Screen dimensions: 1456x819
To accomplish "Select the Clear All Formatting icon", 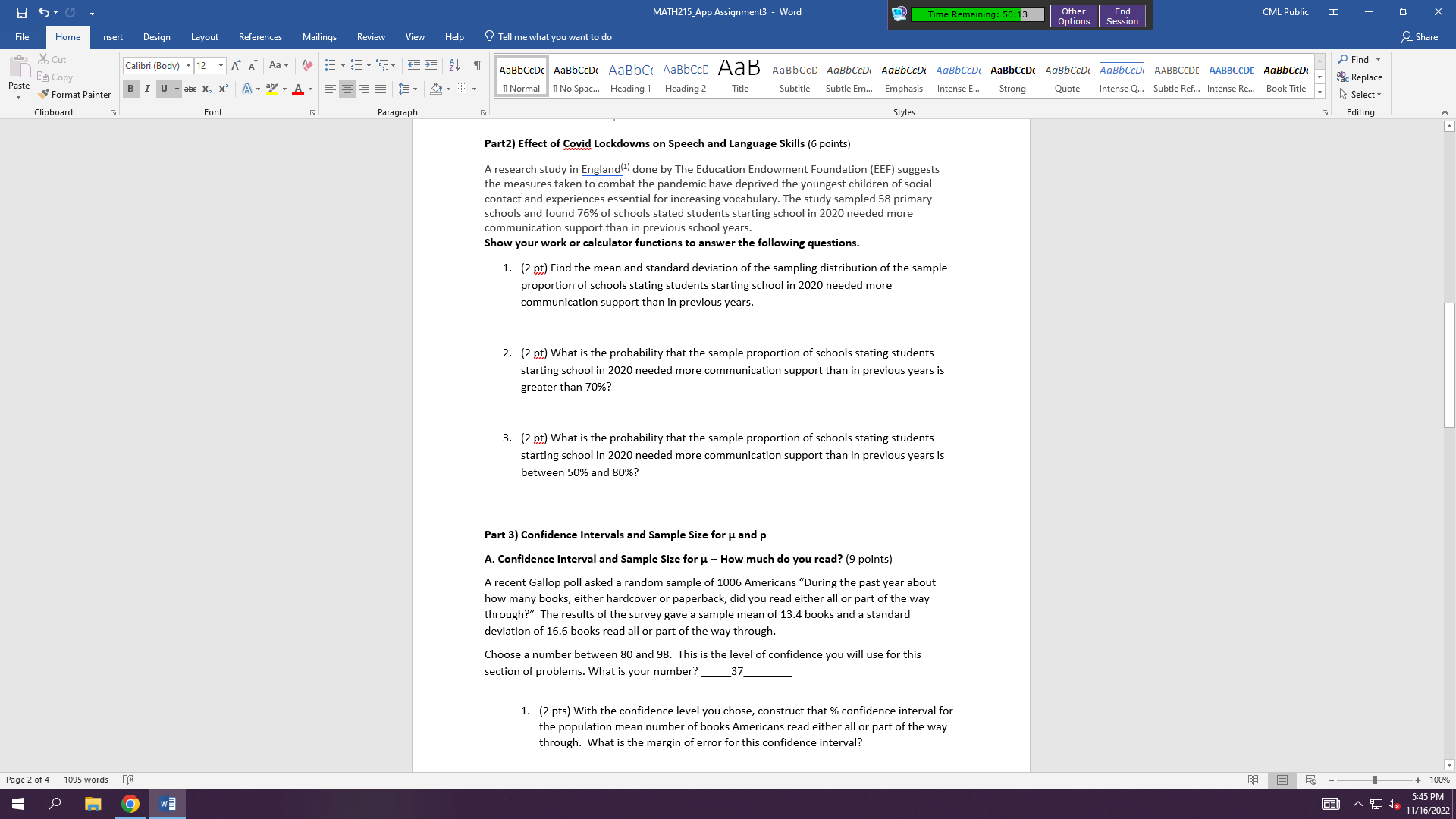I will [x=307, y=65].
